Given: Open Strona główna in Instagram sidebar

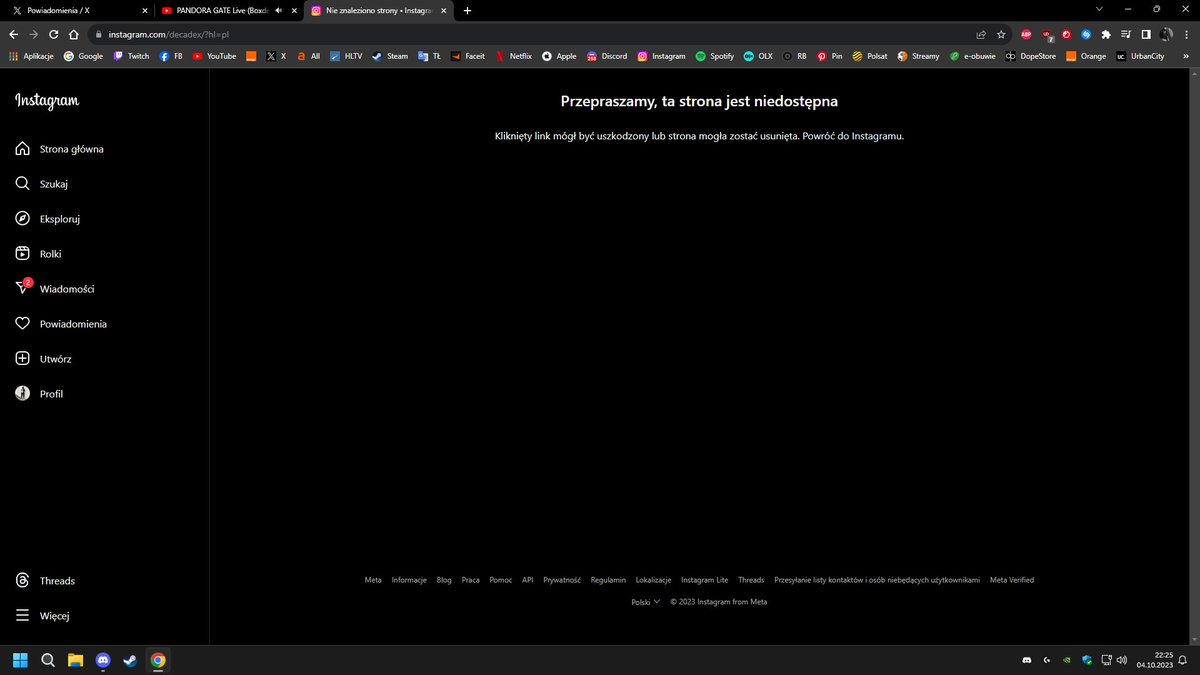Looking at the screenshot, I should (x=60, y=149).
